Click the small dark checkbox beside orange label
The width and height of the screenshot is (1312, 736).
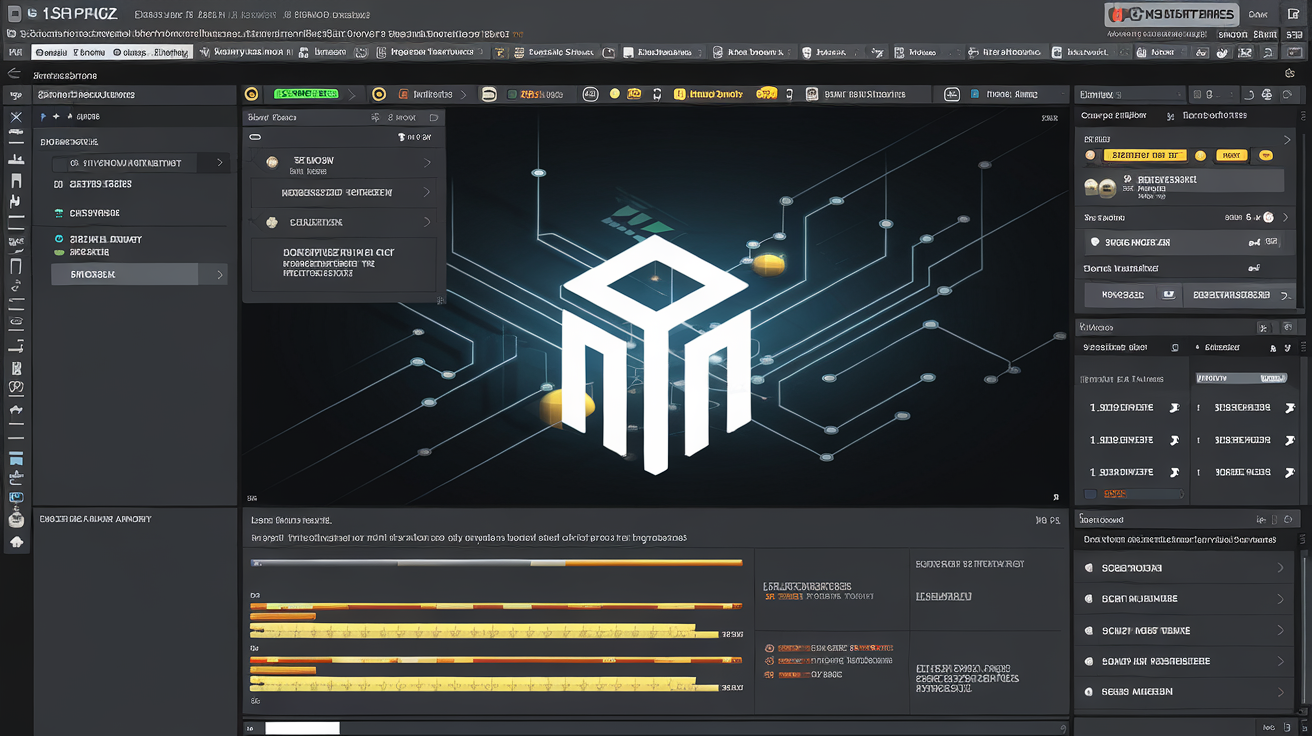(x=1091, y=494)
